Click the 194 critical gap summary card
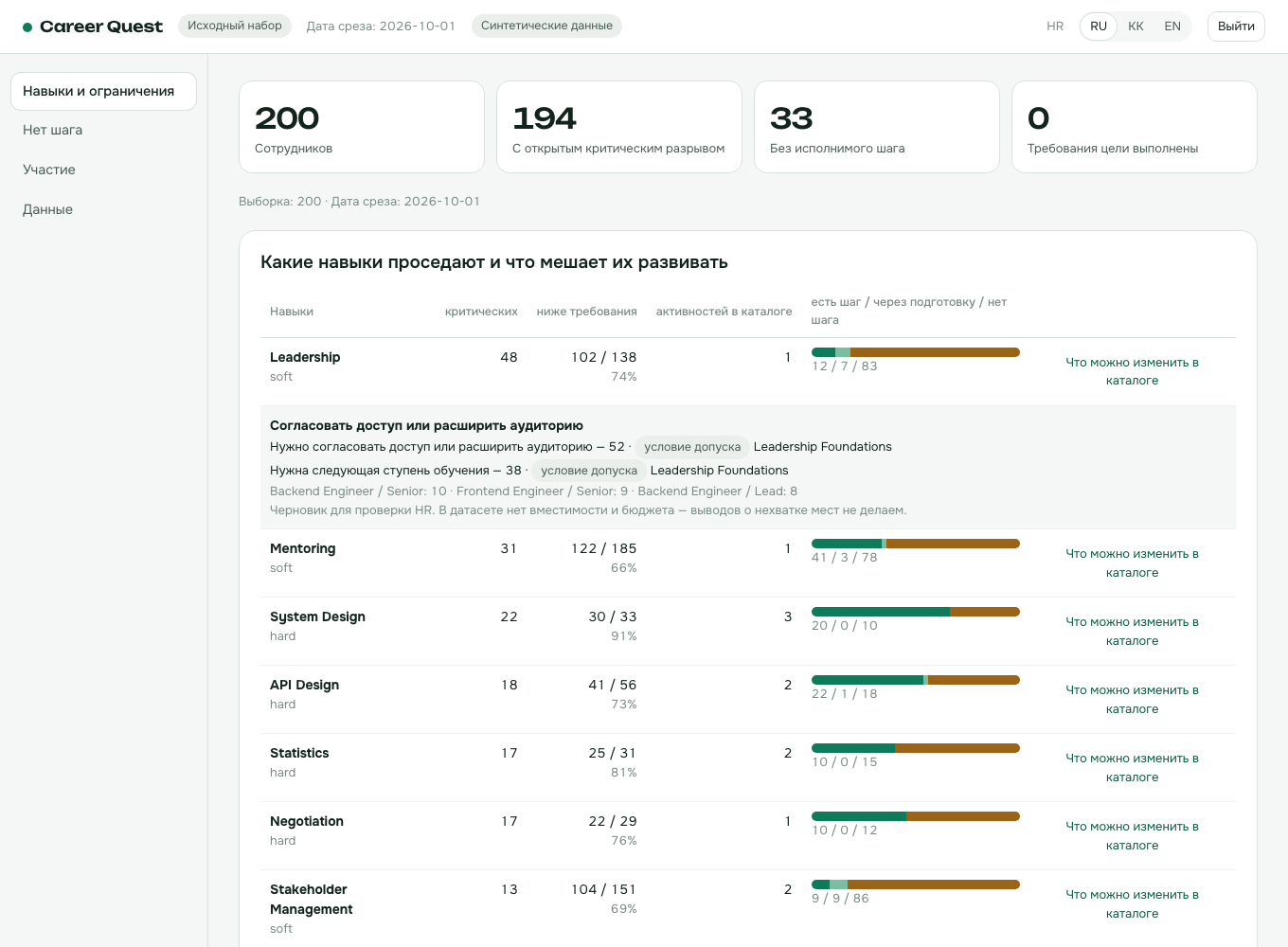1288x947 pixels. pyautogui.click(x=619, y=127)
